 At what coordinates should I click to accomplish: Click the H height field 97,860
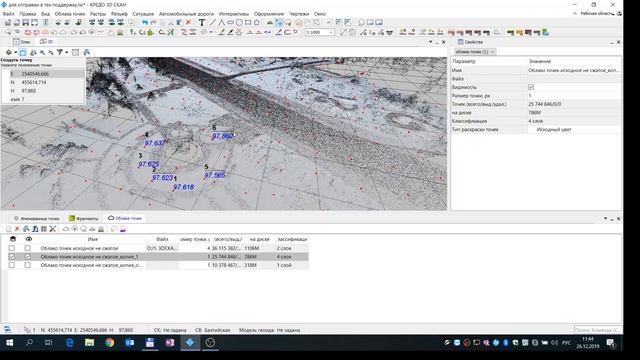[52, 91]
